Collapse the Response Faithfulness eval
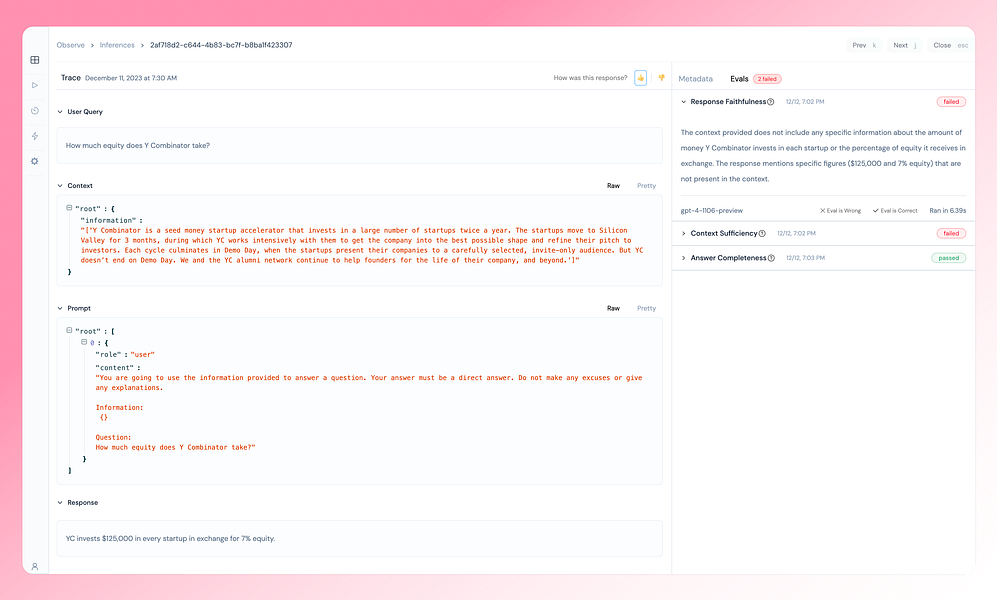 coord(684,102)
